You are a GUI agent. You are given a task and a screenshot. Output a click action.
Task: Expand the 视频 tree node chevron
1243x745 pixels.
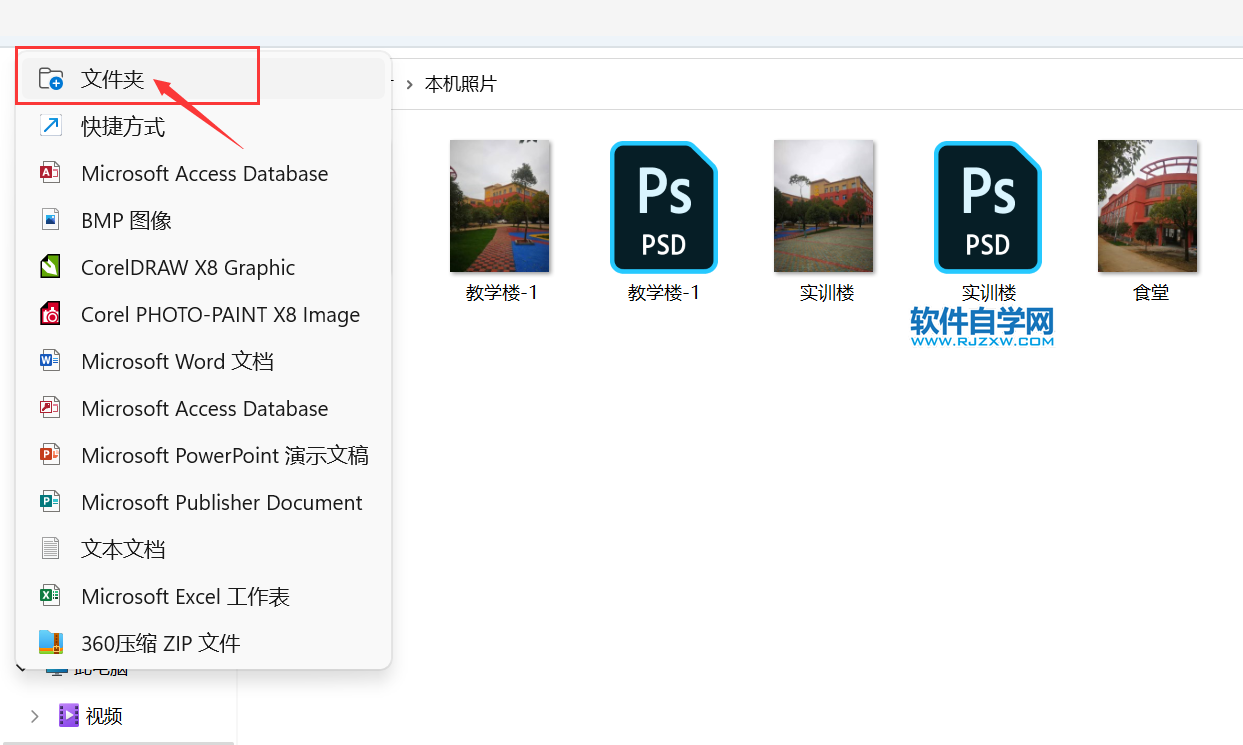pyautogui.click(x=35, y=716)
